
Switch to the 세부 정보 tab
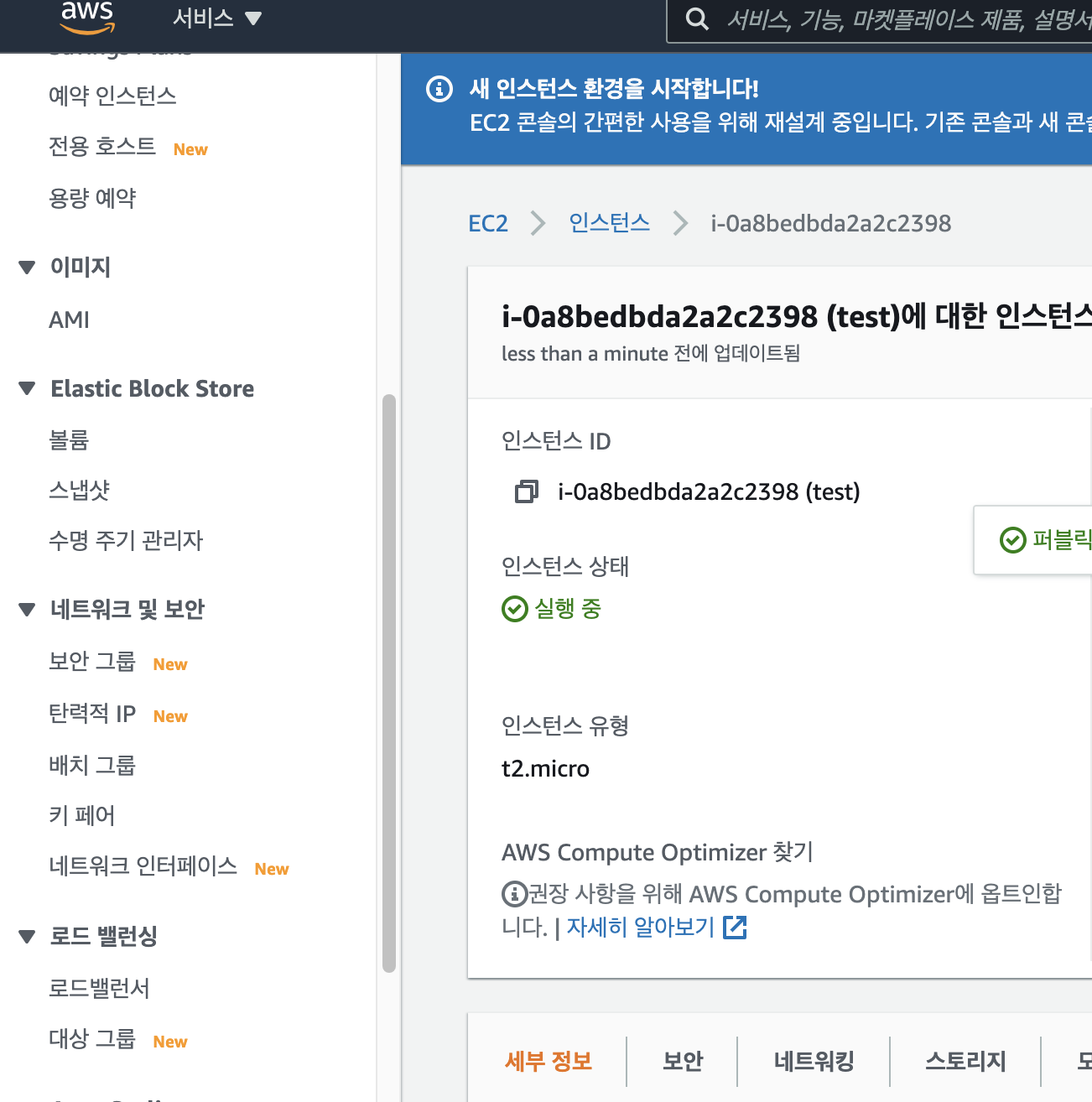tap(549, 1062)
